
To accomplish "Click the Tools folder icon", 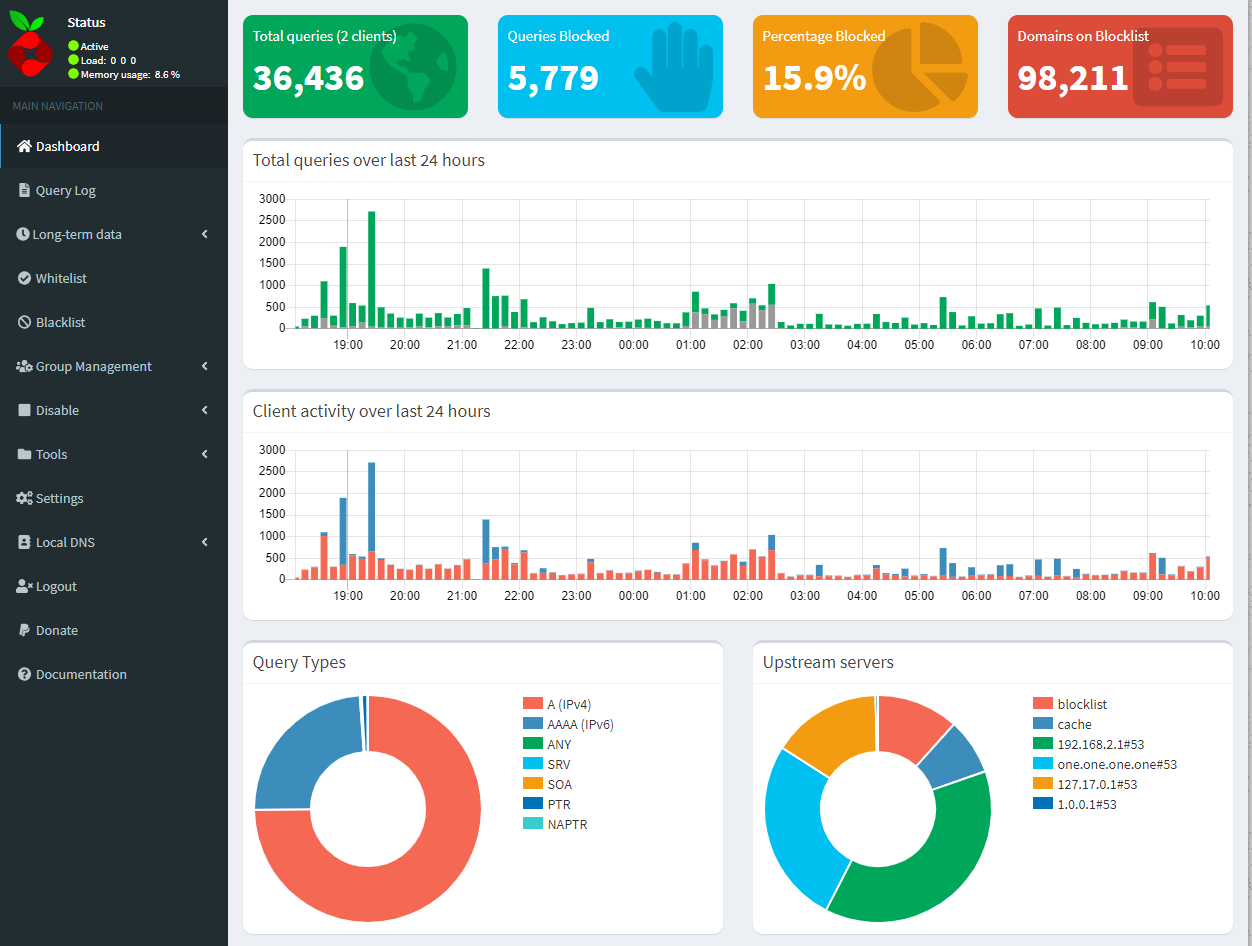I will pyautogui.click(x=25, y=454).
